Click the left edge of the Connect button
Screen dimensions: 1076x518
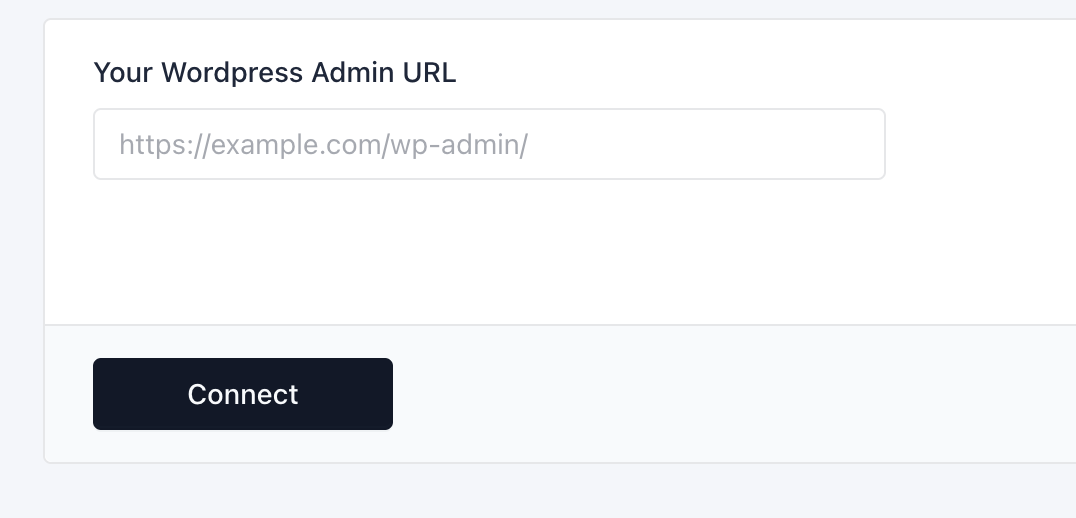102,394
